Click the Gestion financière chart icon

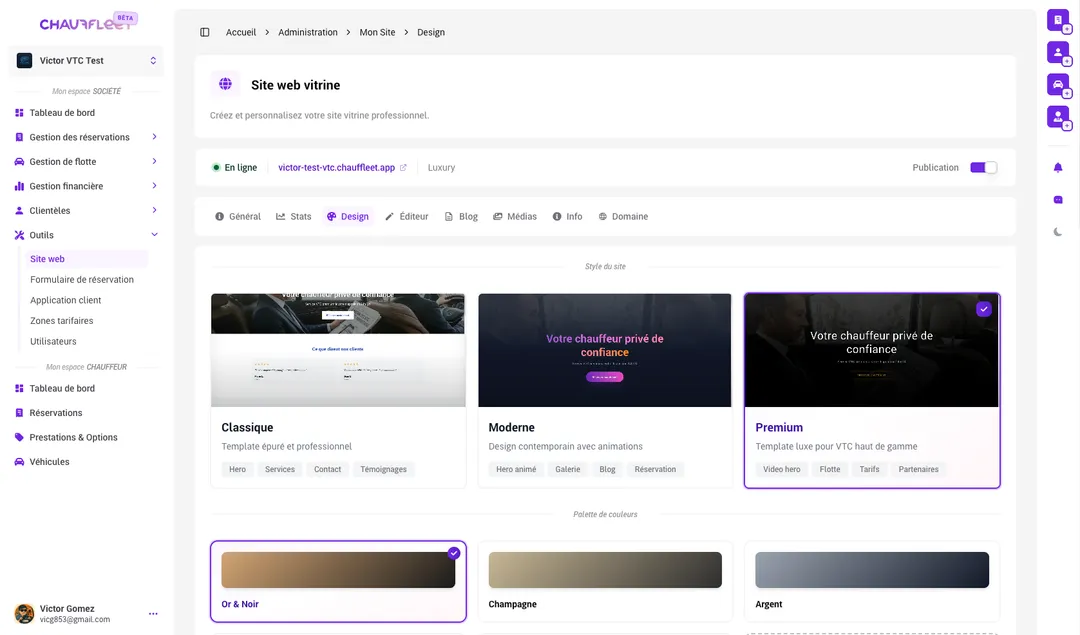[x=19, y=186]
